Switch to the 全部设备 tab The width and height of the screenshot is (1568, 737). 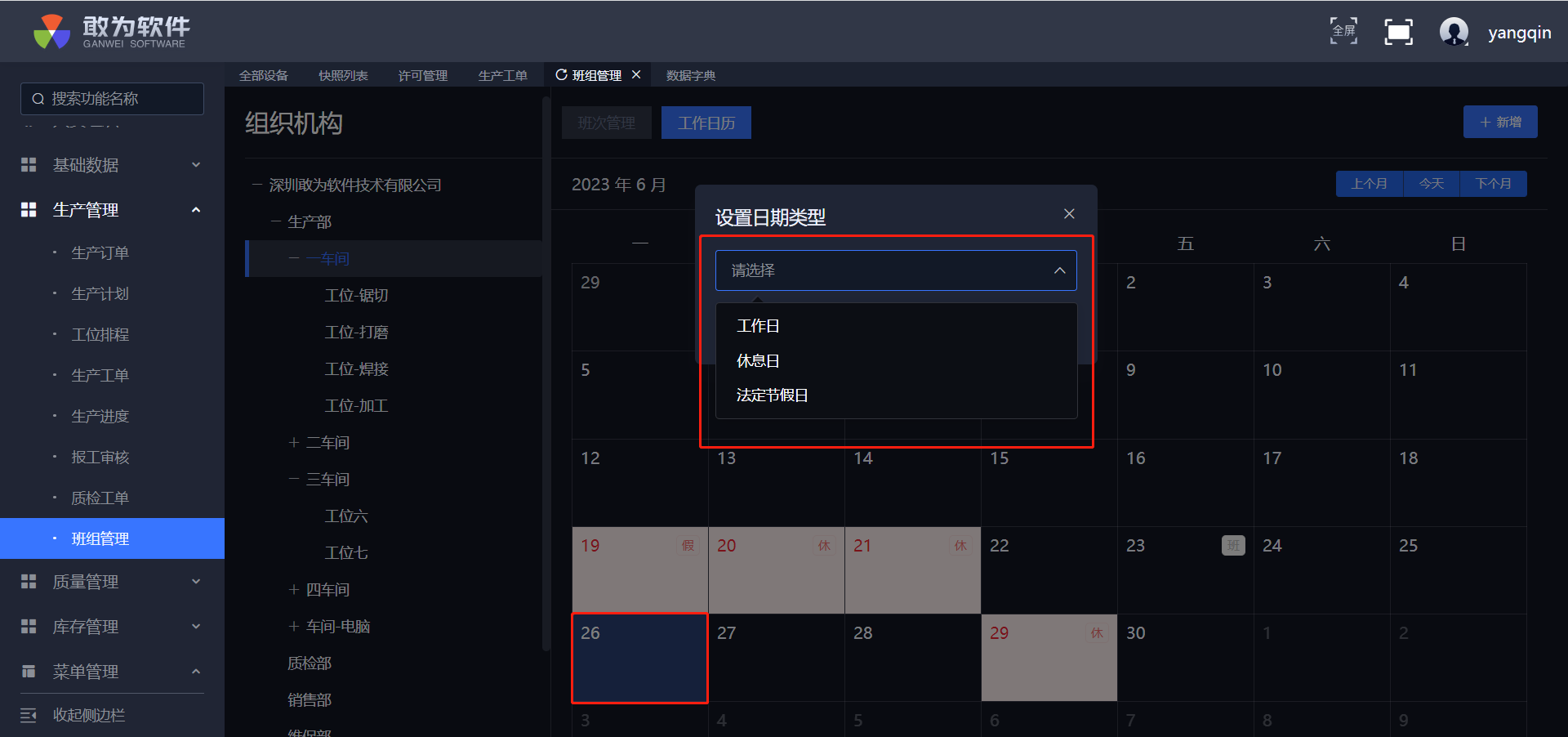tap(264, 75)
